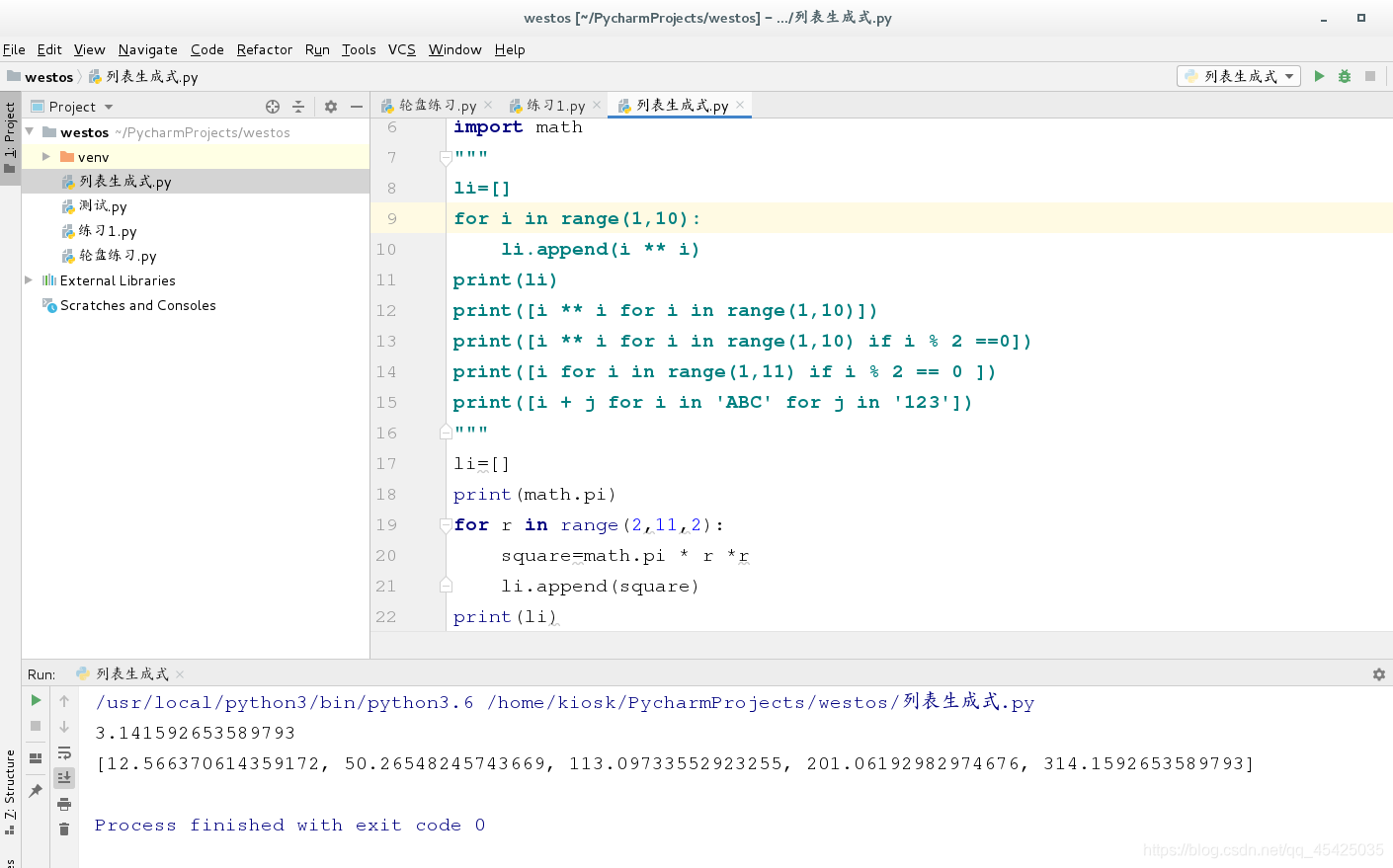Collapse the westos project root node
The width and height of the screenshot is (1393, 868).
pyautogui.click(x=30, y=131)
